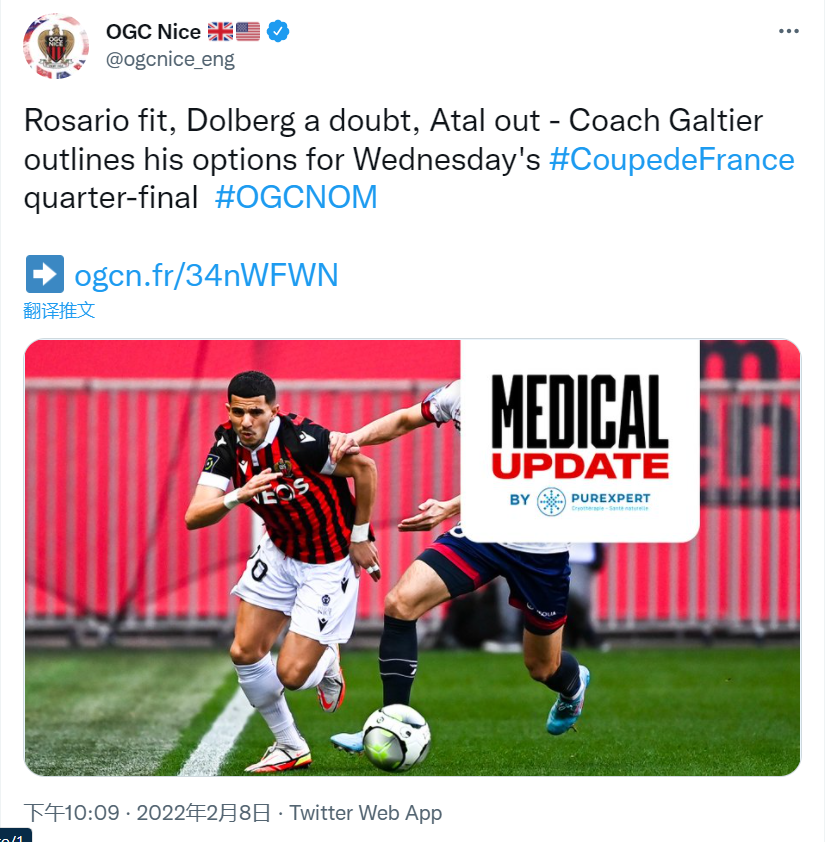Follow the ogcn.fr/34nWFWN link
The width and height of the screenshot is (825, 842).
coord(206,275)
